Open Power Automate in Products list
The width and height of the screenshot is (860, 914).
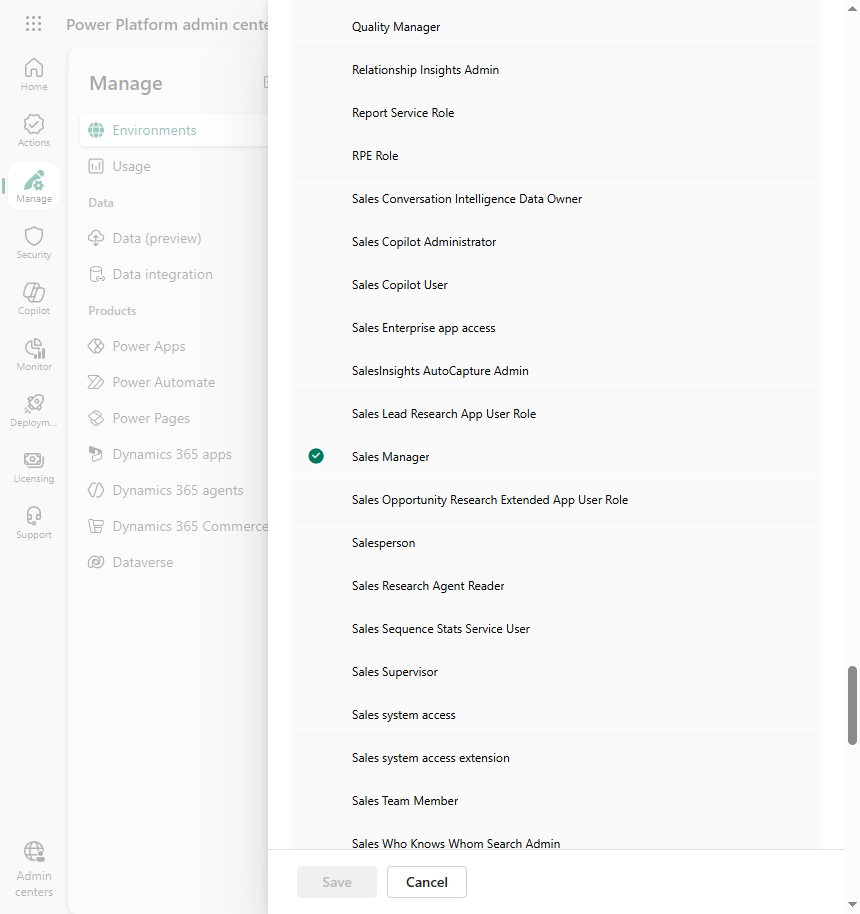(163, 382)
